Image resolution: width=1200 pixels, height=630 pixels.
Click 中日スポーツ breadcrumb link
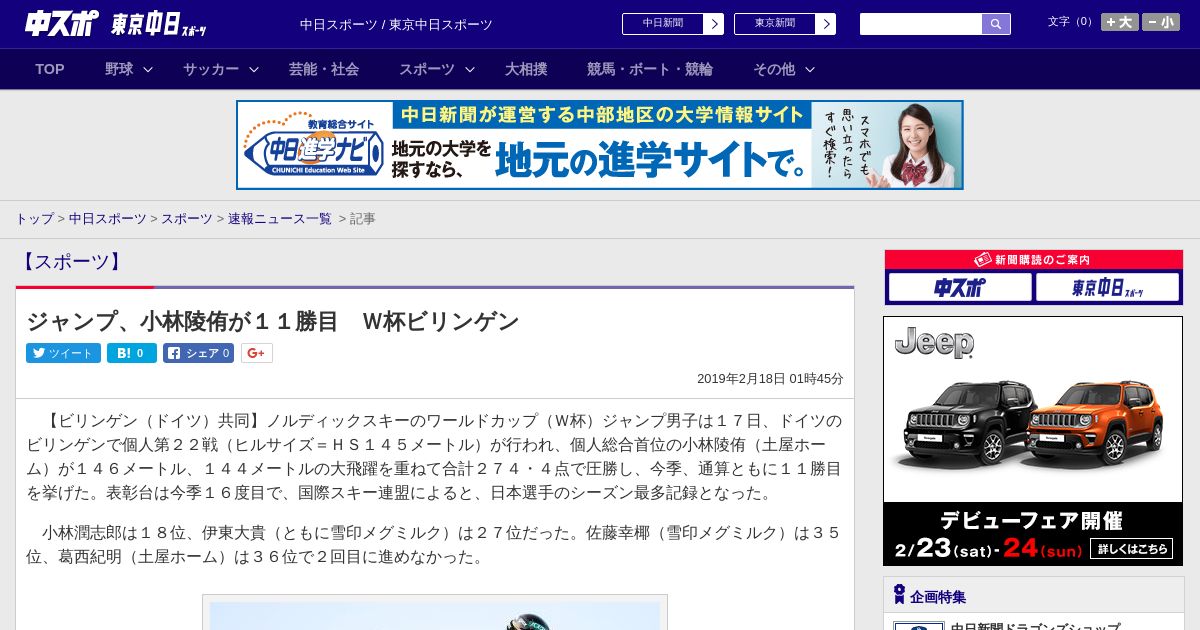(x=107, y=218)
